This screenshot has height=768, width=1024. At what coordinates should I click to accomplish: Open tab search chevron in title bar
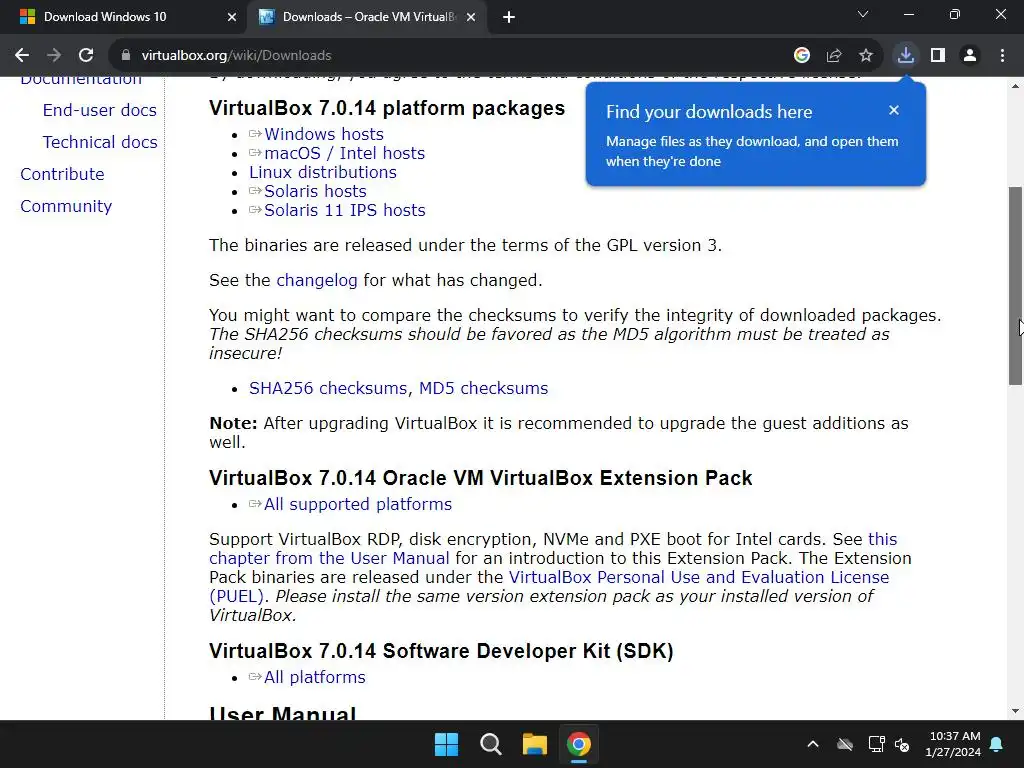863,14
